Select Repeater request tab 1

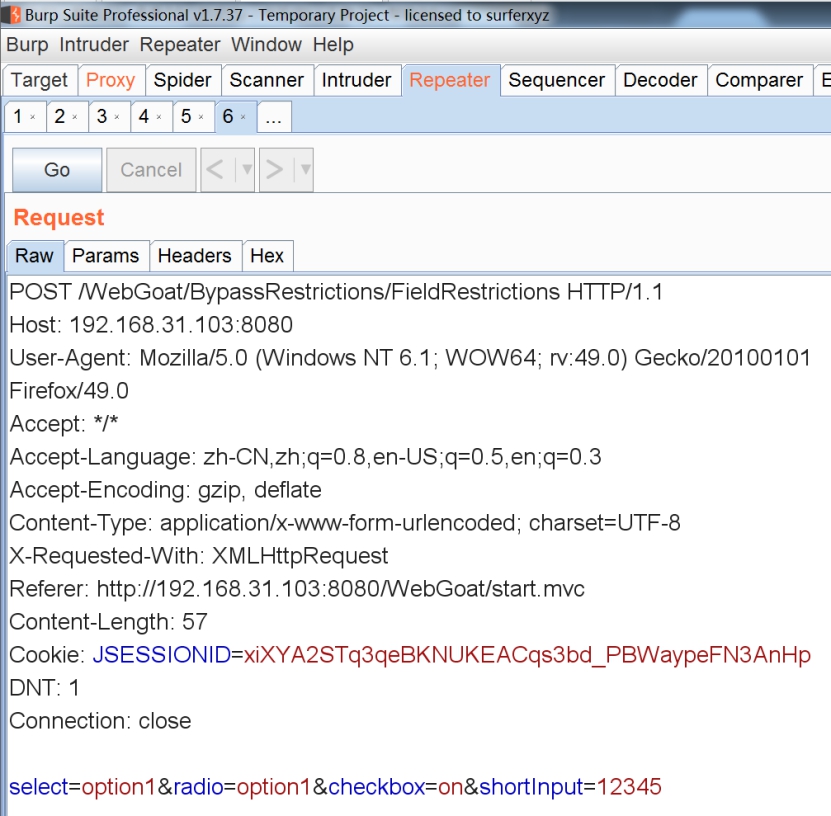point(18,116)
